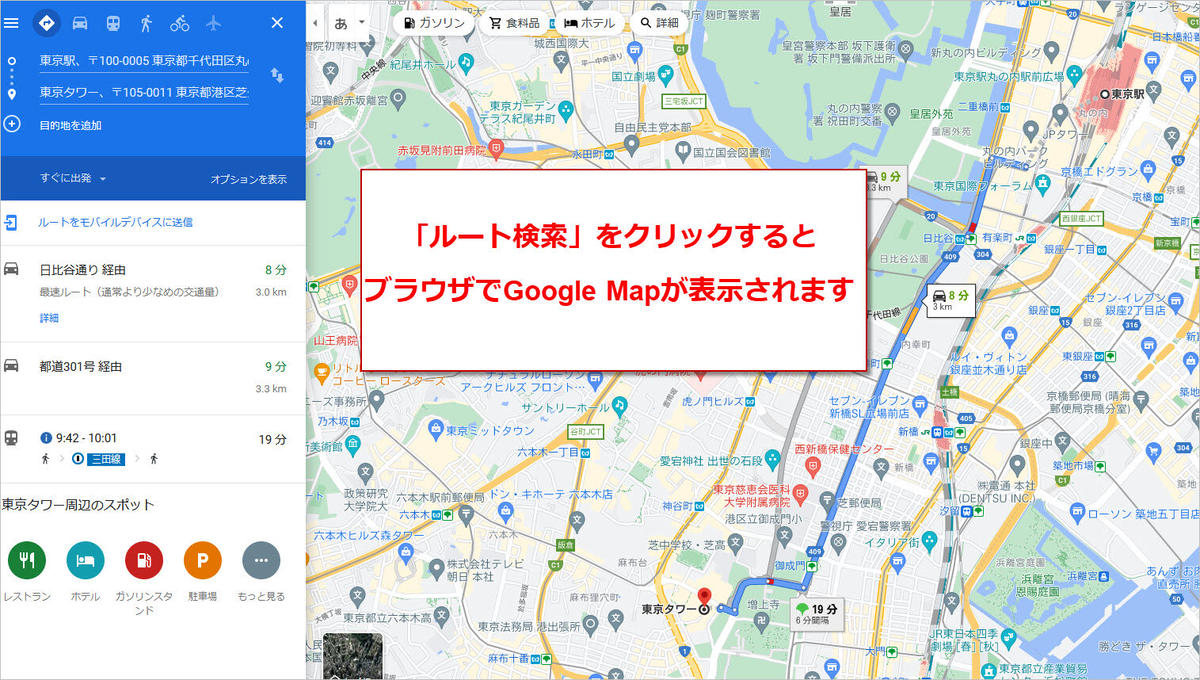Show route options via オプションを表示

tap(248, 179)
